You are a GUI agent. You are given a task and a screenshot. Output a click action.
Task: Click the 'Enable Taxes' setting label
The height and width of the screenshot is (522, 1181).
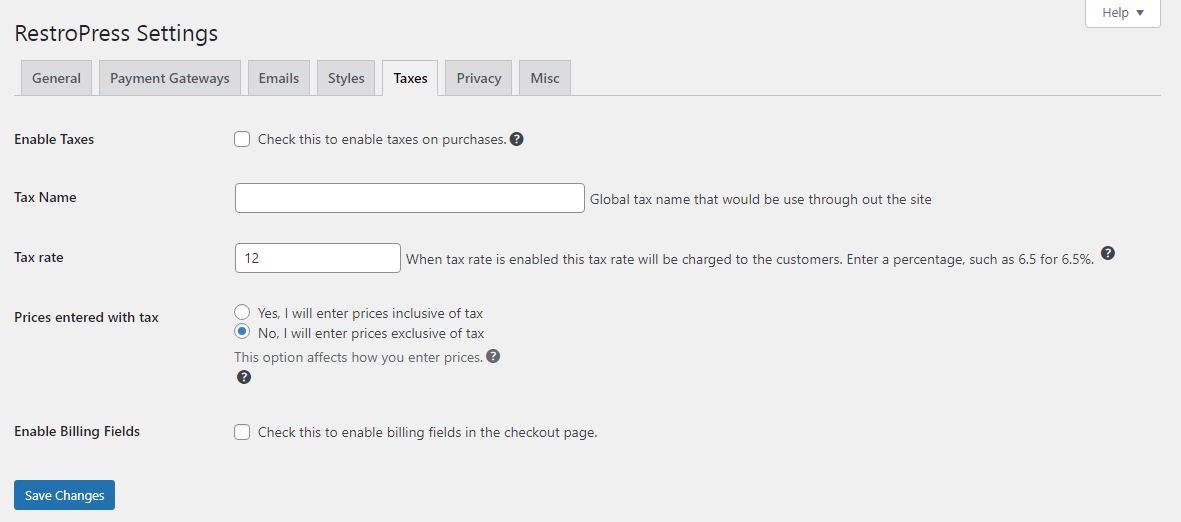click(x=54, y=139)
